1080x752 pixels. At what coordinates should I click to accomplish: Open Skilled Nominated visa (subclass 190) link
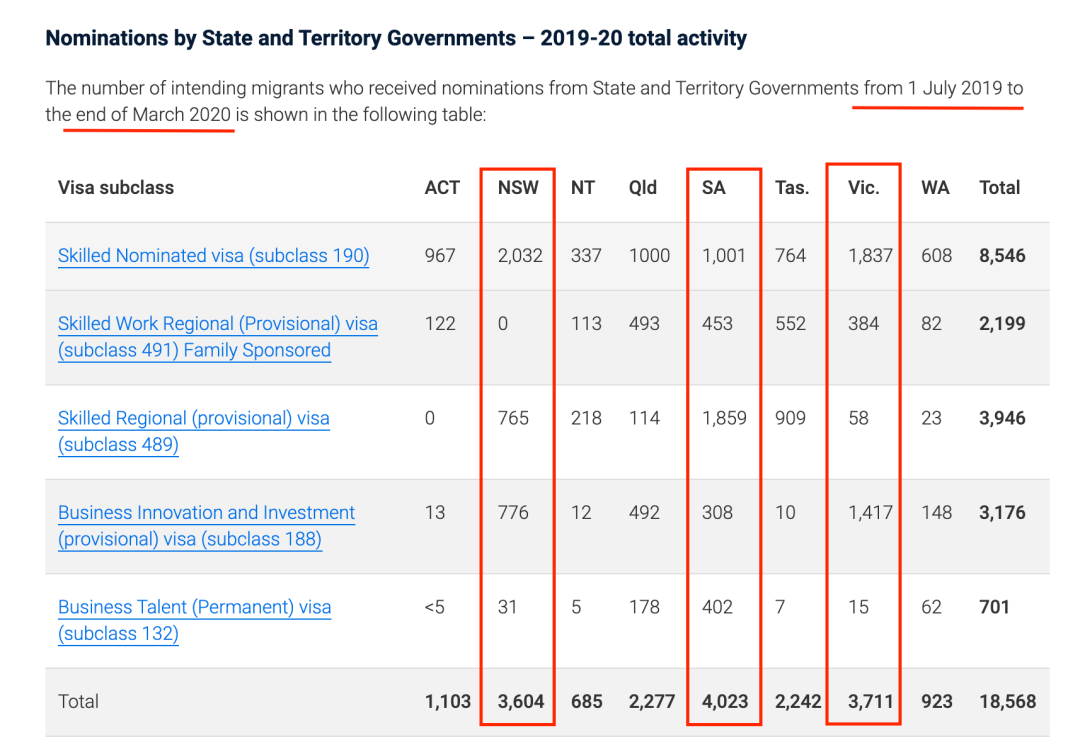pyautogui.click(x=214, y=255)
